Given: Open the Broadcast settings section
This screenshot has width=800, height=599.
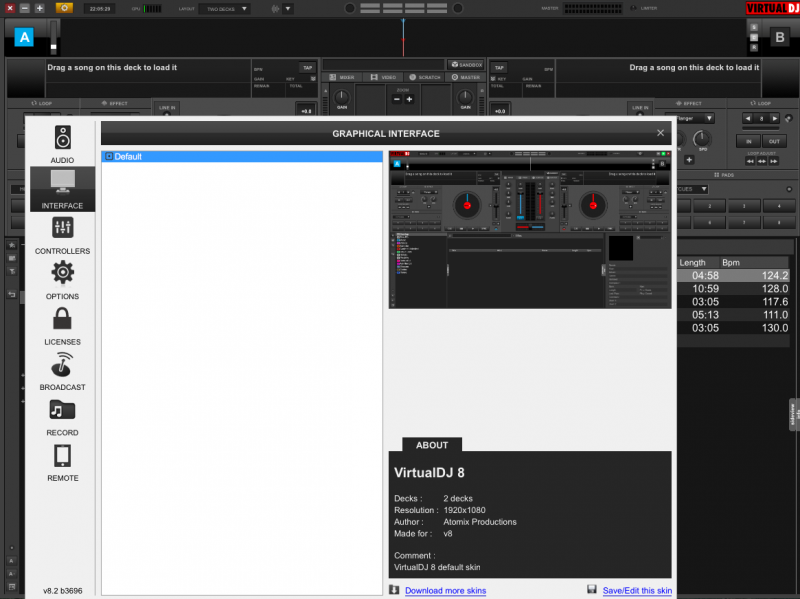Looking at the screenshot, I should pyautogui.click(x=63, y=370).
